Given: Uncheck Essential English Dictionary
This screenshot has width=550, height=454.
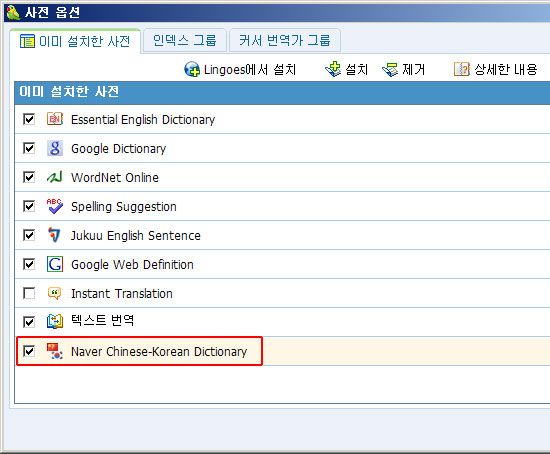Looking at the screenshot, I should click(x=29, y=119).
